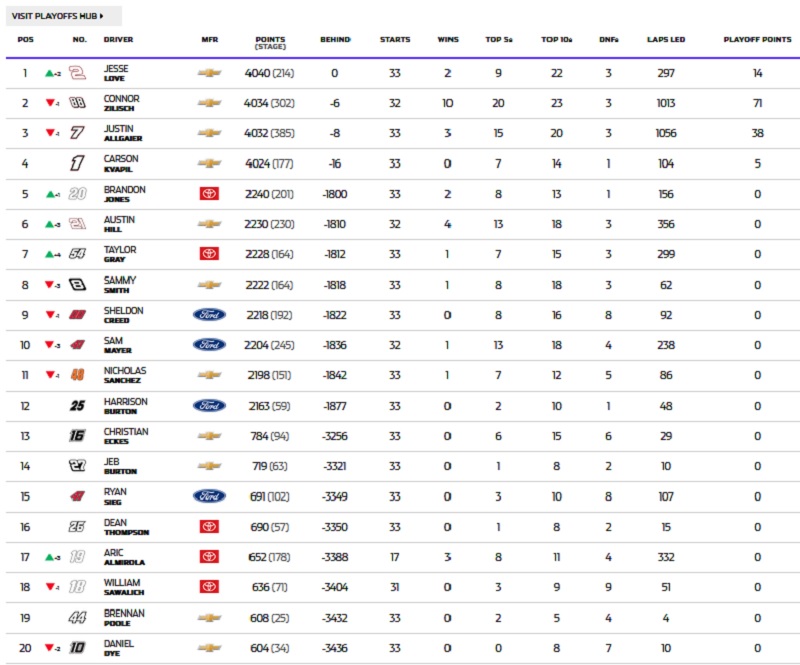Click the Chevrolet logo in Jesse Love's row

pyautogui.click(x=209, y=73)
